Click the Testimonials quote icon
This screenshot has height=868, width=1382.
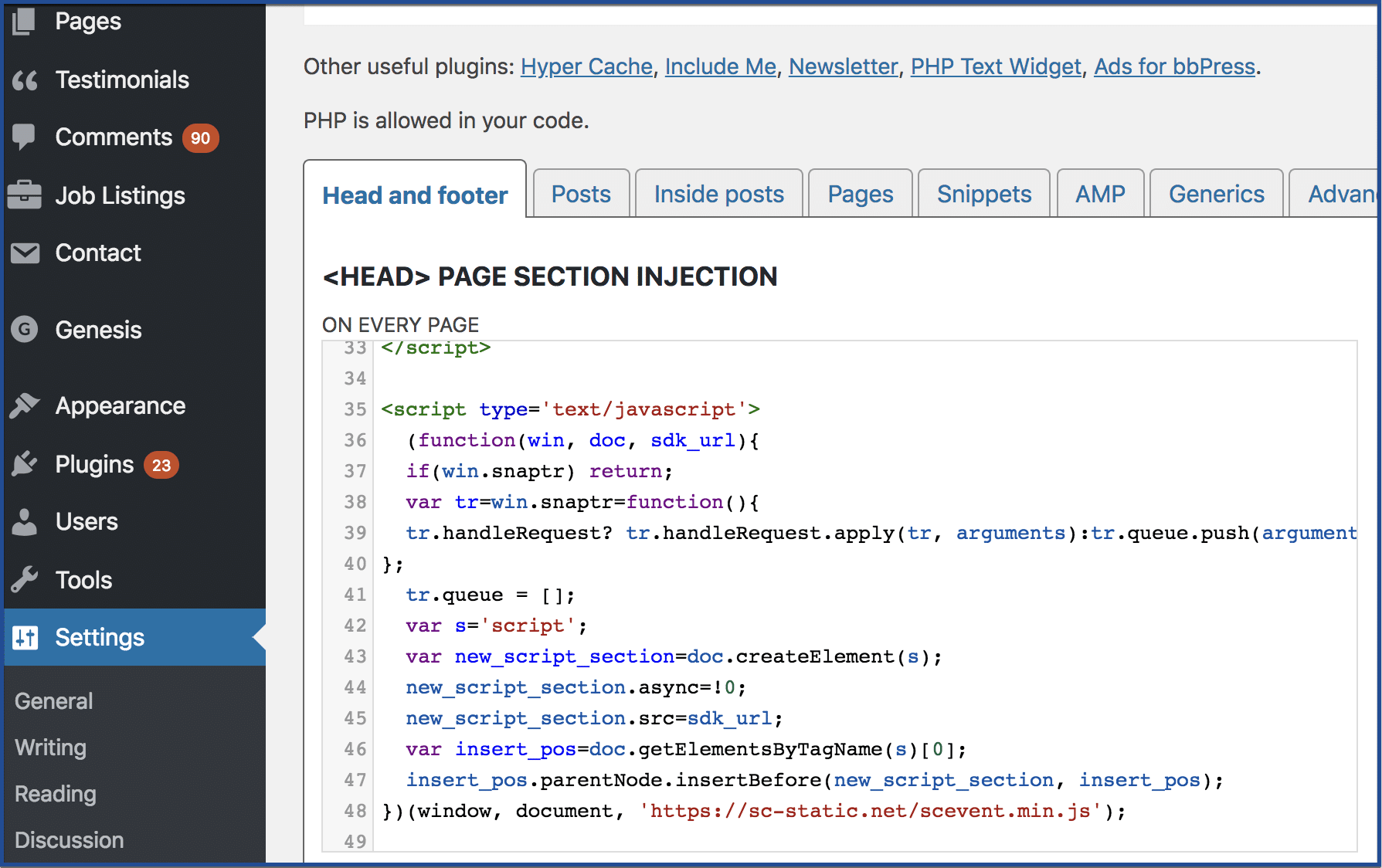[x=25, y=80]
